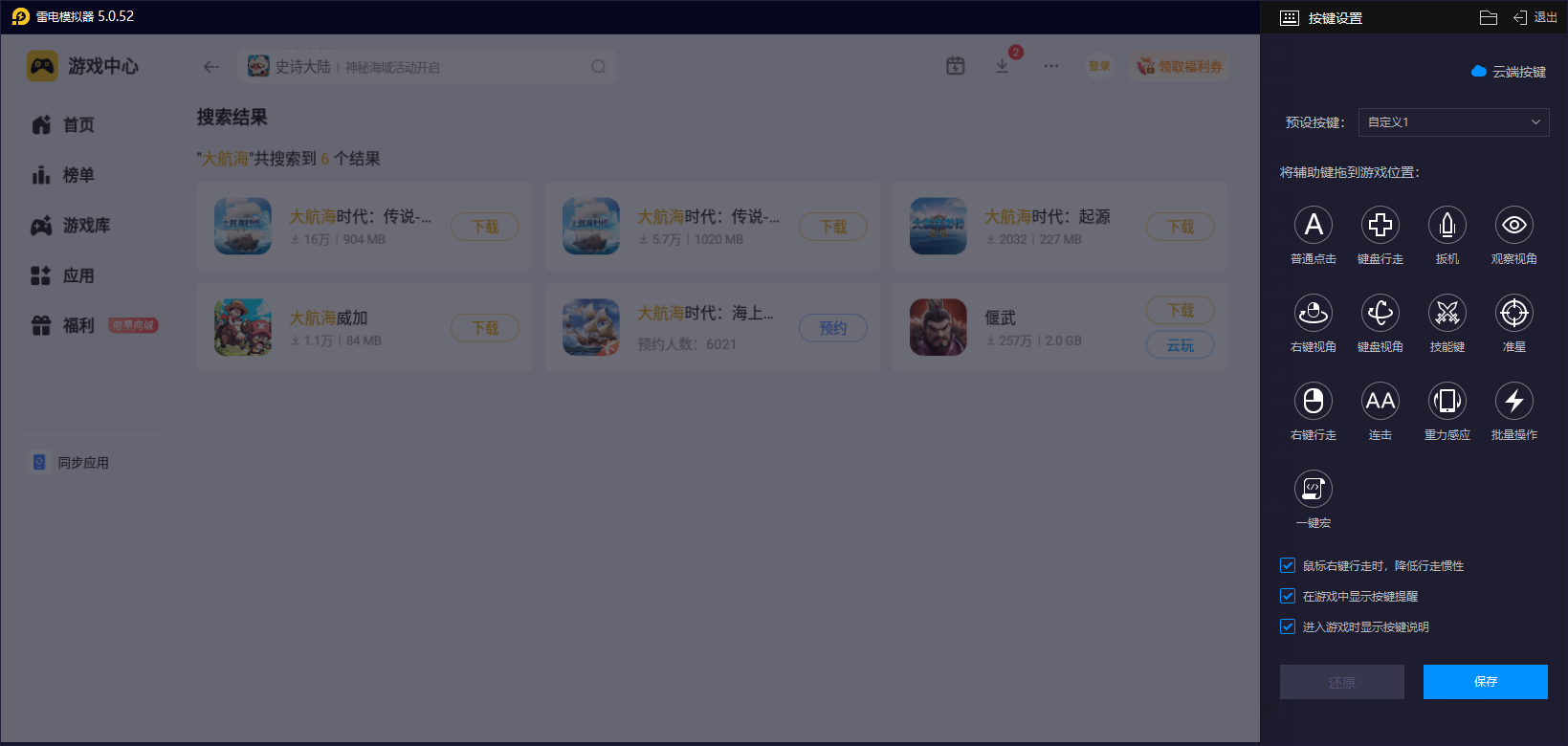1568x746 pixels.
Task: Exit key settings via 退出
Action: (1535, 17)
